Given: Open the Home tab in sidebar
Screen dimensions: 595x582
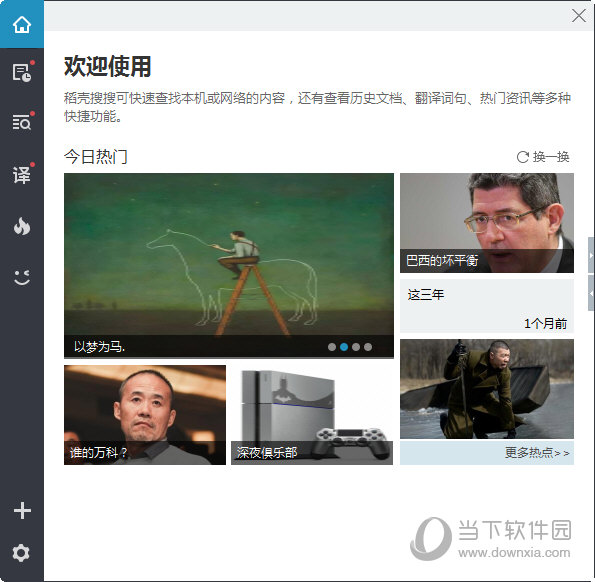Looking at the screenshot, I should click(22, 25).
